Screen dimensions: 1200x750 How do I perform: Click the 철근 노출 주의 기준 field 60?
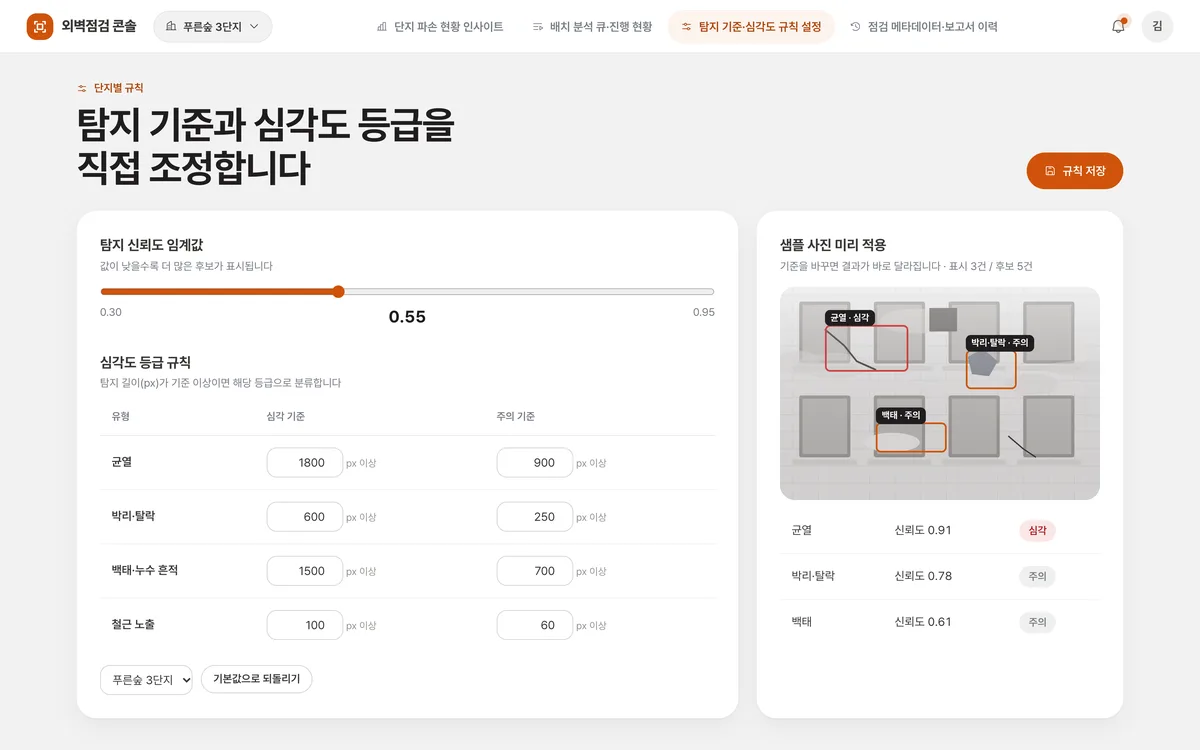535,625
